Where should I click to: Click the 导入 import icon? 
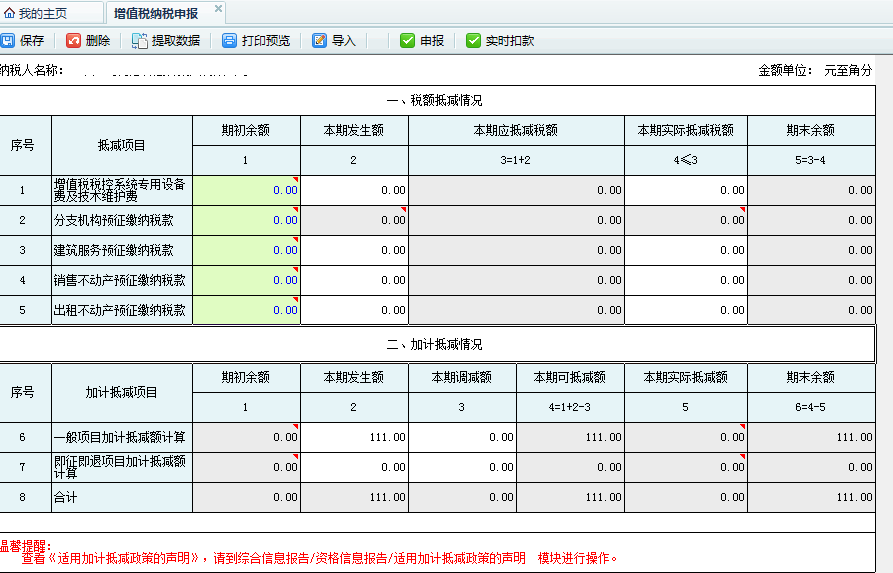(320, 41)
